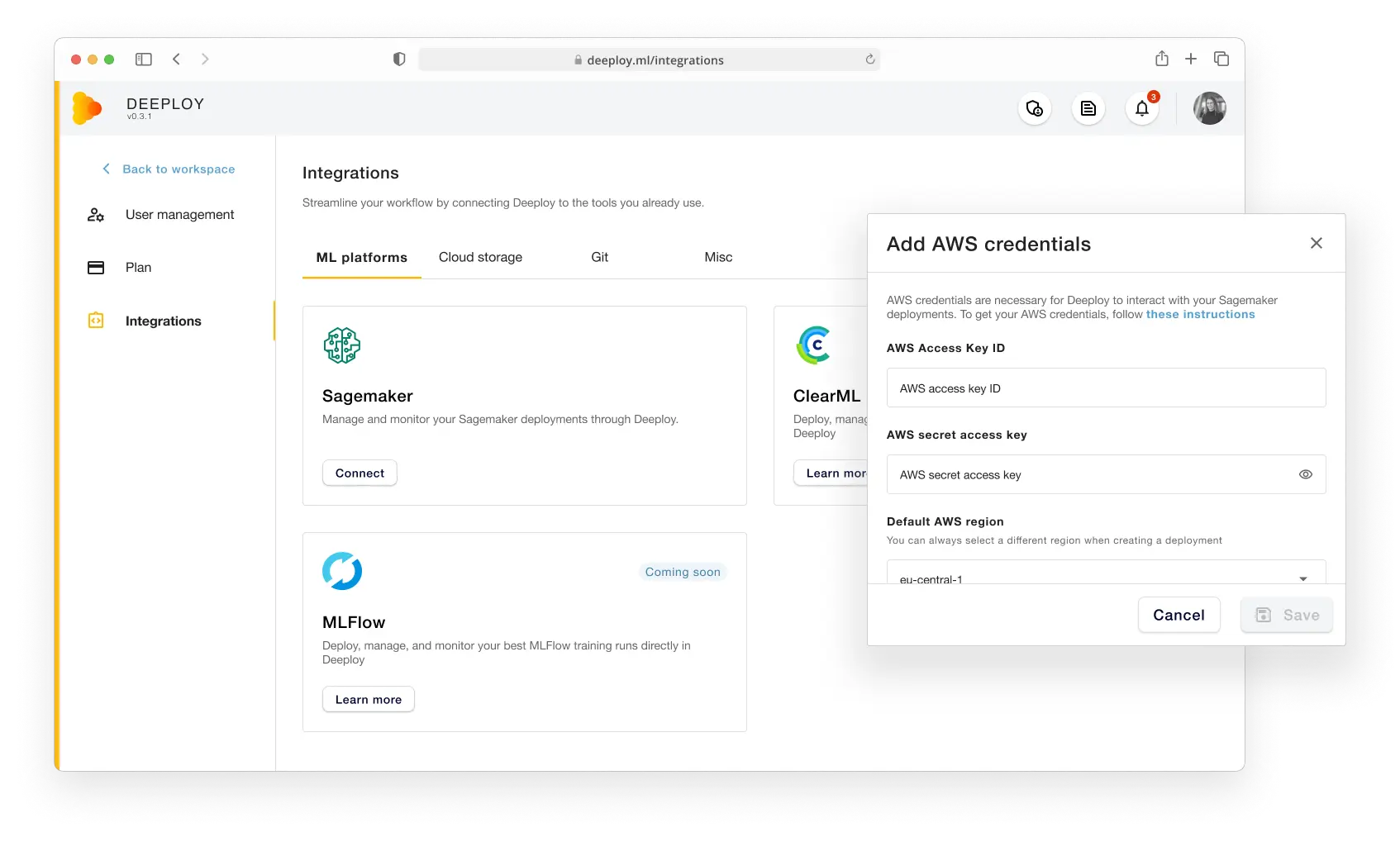This screenshot has width=1400, height=842.
Task: Click the Plan card icon in sidebar
Action: point(96,268)
